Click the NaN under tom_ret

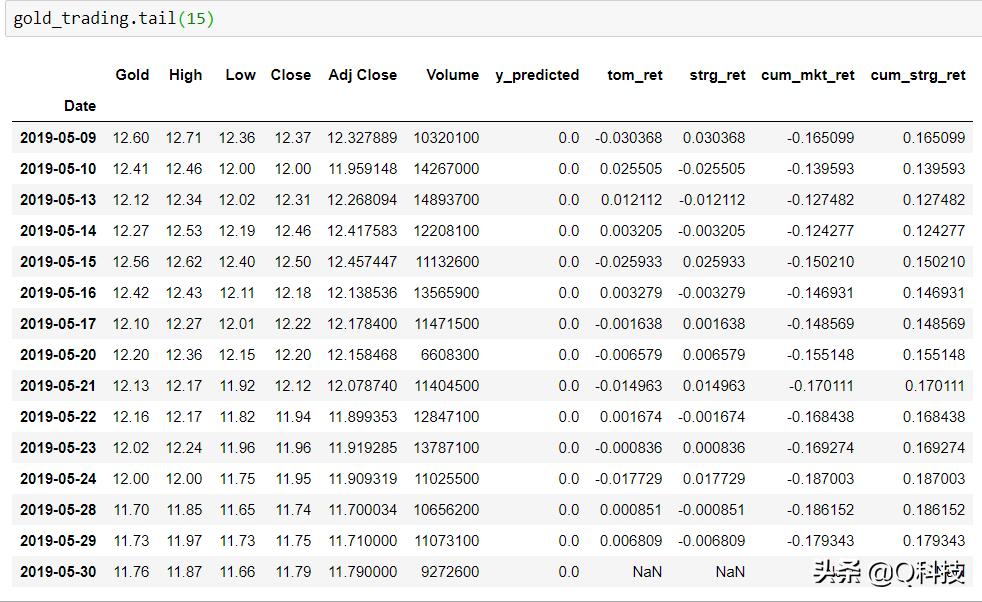click(x=647, y=572)
